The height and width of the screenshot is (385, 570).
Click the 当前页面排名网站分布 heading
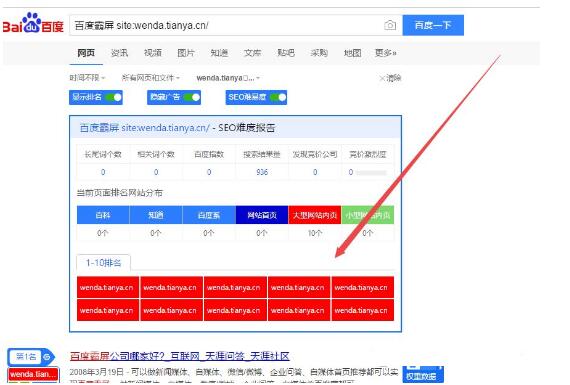pos(119,193)
